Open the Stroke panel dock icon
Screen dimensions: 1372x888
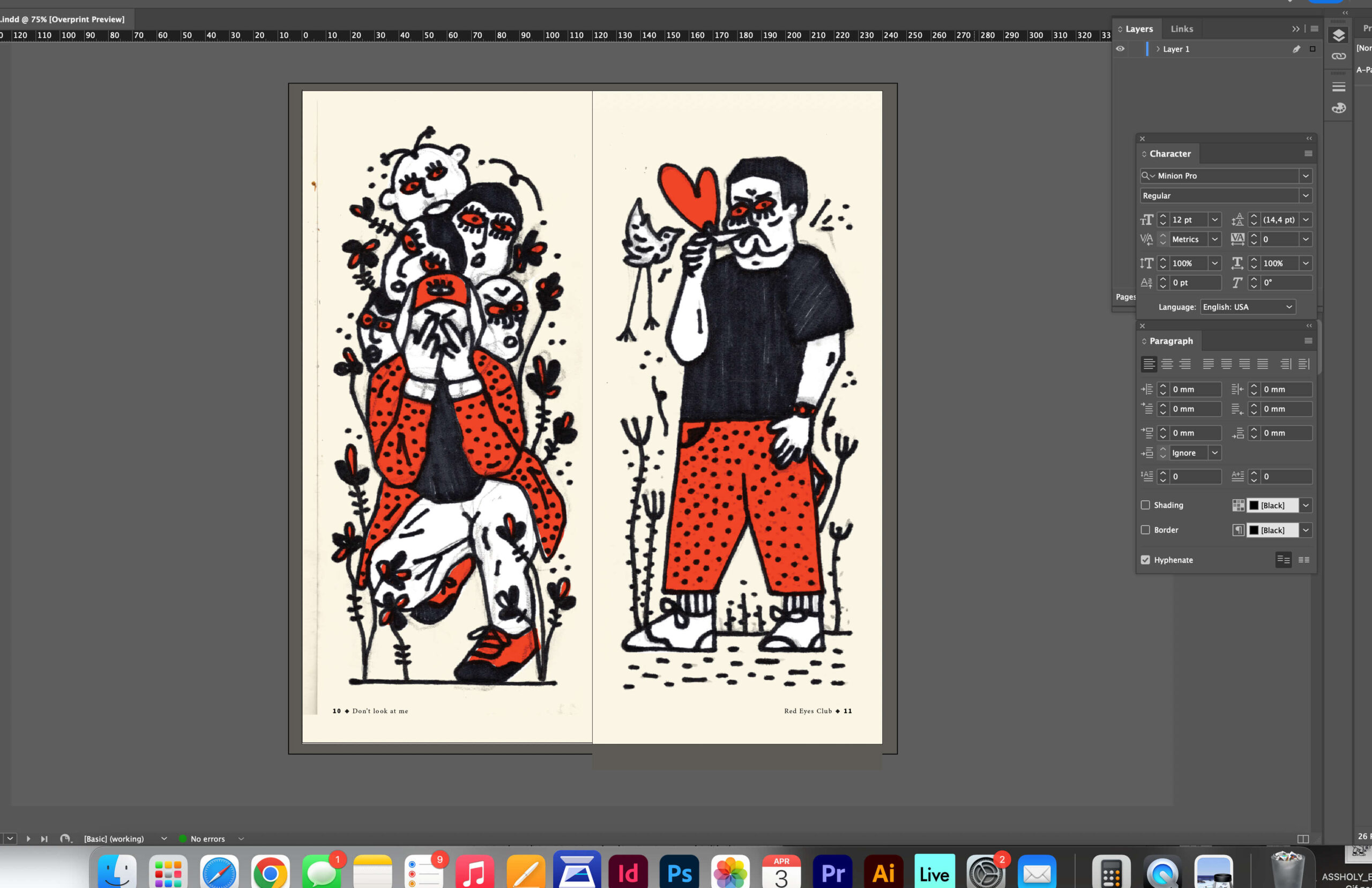tap(1339, 87)
